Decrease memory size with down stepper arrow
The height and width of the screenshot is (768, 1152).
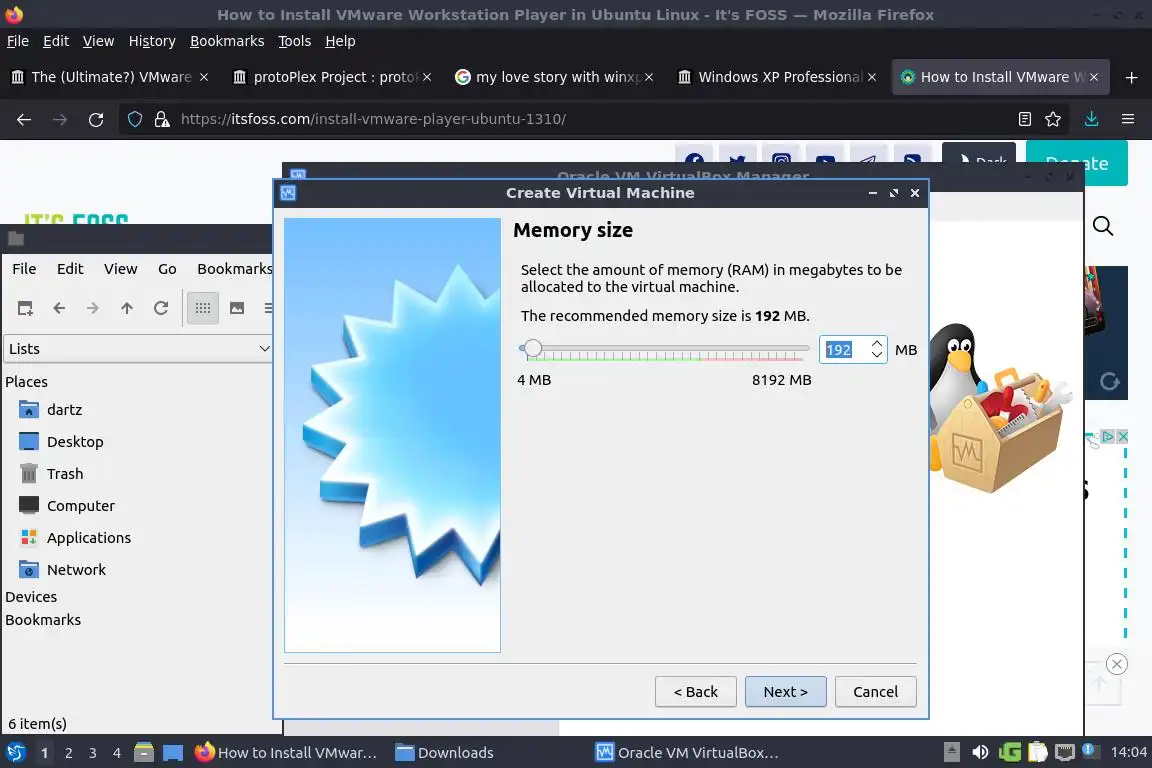click(876, 355)
